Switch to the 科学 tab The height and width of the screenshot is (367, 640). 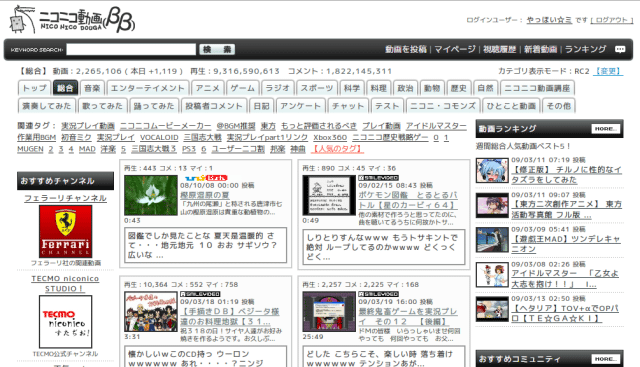[352, 88]
